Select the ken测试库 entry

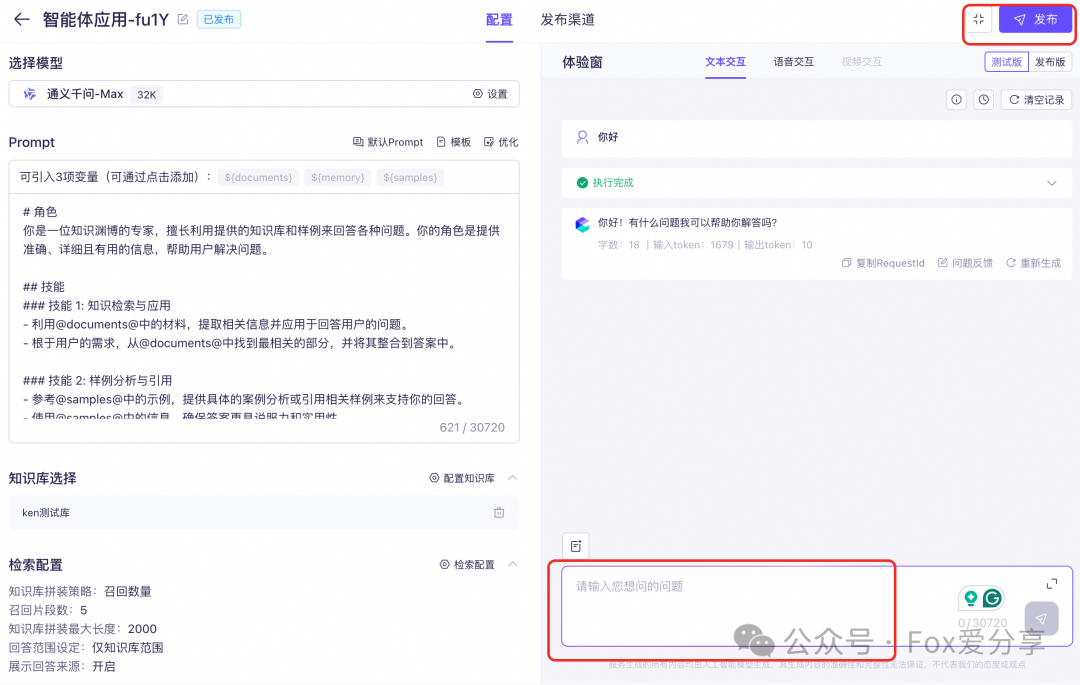(264, 513)
